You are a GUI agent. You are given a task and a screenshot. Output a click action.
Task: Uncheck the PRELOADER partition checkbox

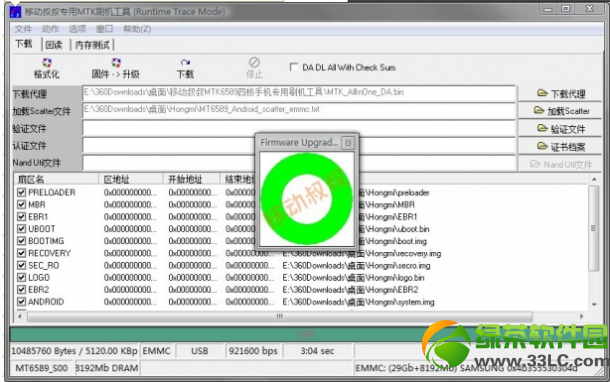(21, 192)
